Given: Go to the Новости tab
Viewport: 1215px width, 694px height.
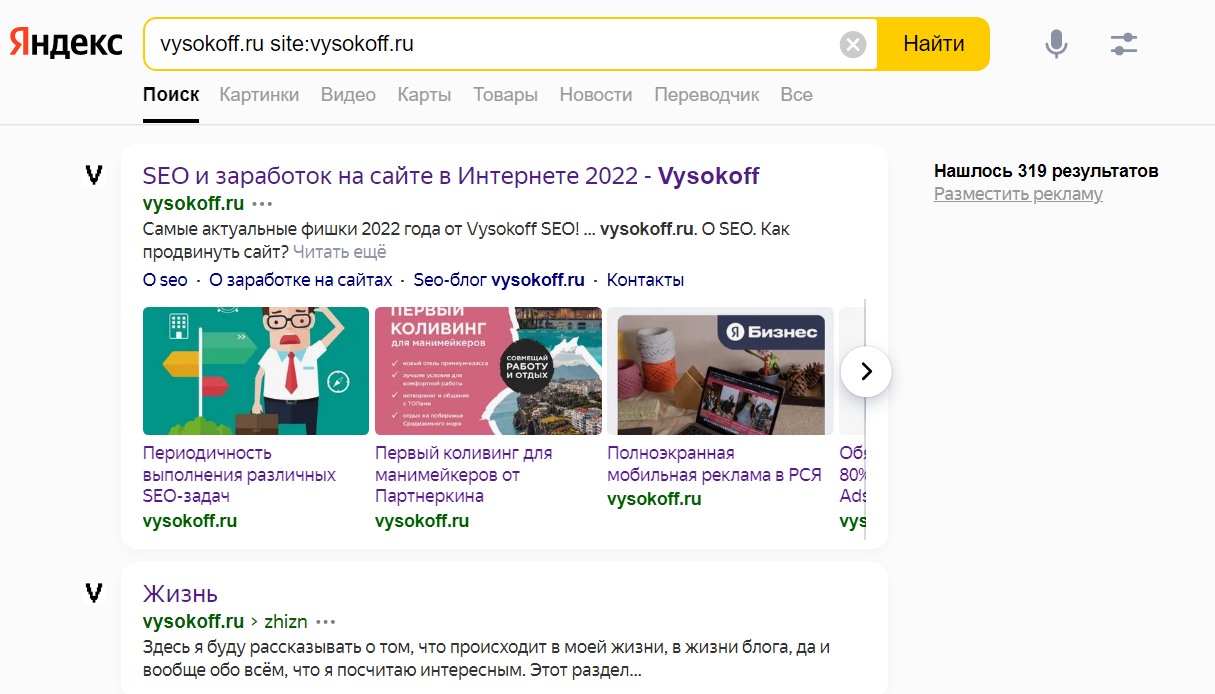Looking at the screenshot, I should (x=596, y=95).
